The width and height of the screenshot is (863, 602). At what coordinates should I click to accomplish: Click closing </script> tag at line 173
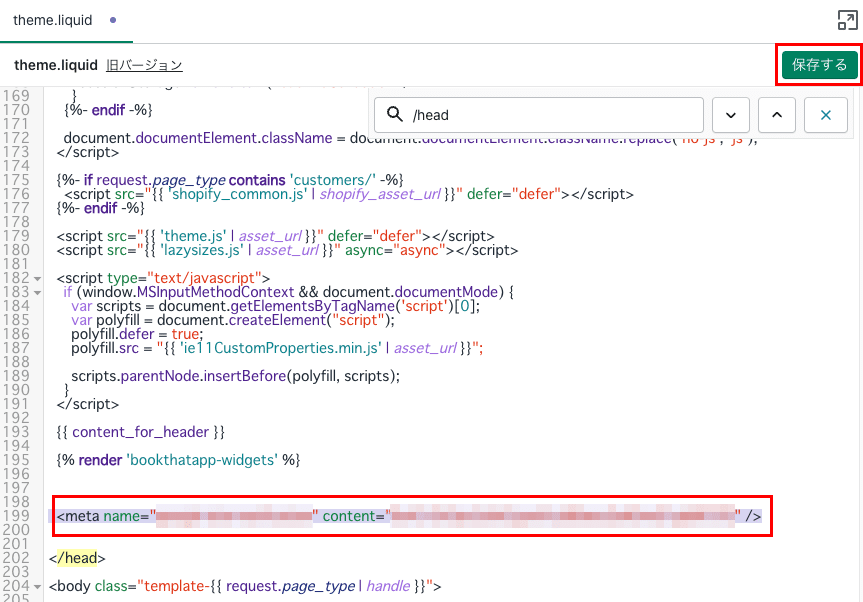88,152
